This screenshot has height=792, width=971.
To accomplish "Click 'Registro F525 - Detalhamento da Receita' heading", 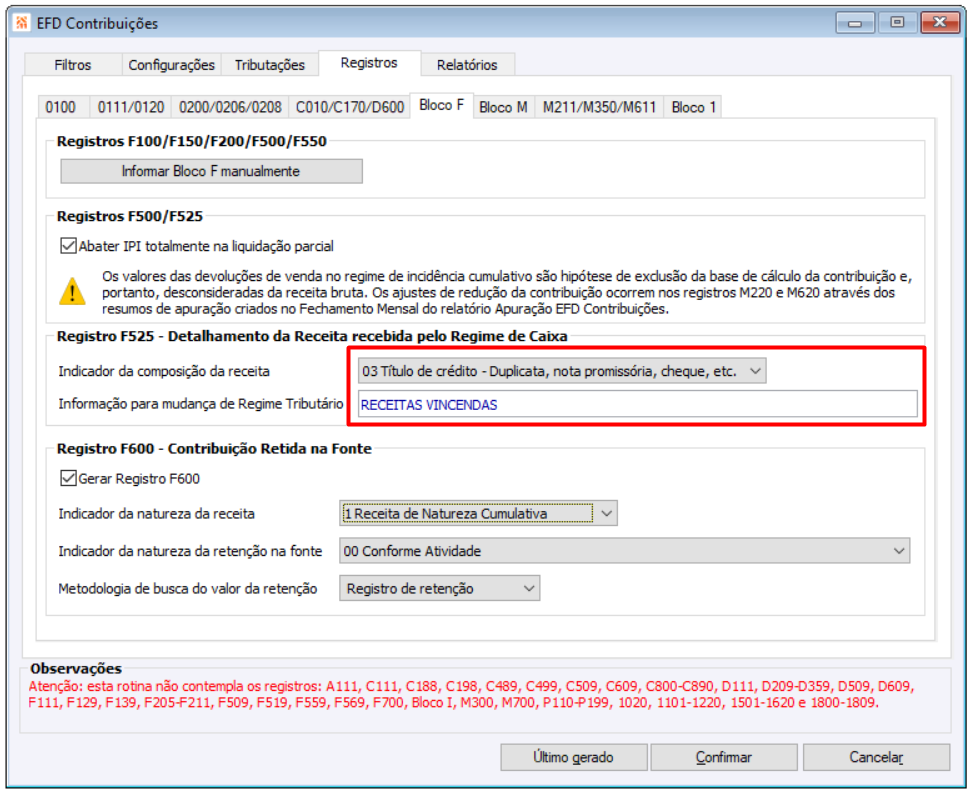I will click(312, 336).
